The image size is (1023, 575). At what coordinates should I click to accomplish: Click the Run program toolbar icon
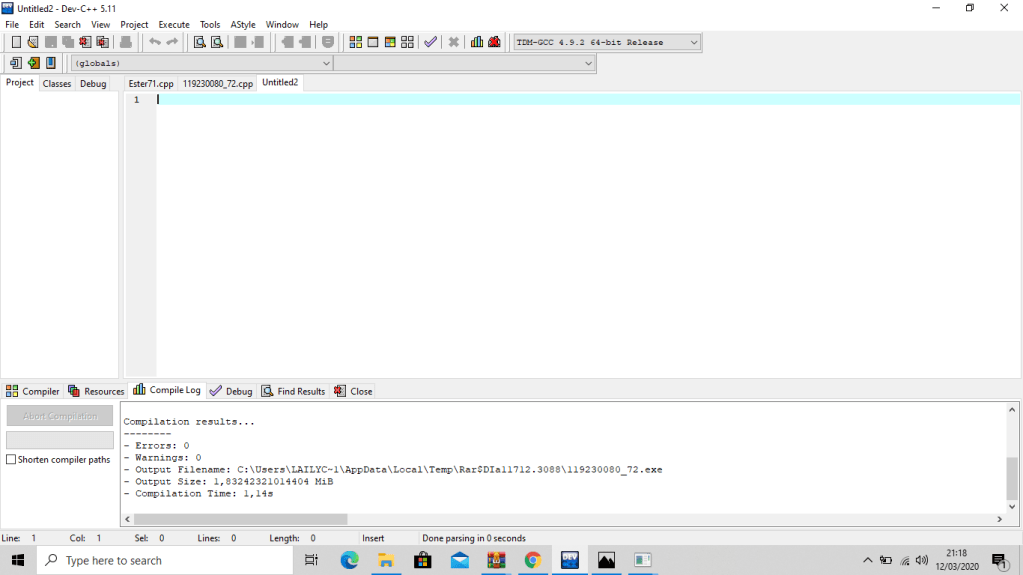pyautogui.click(x=373, y=42)
